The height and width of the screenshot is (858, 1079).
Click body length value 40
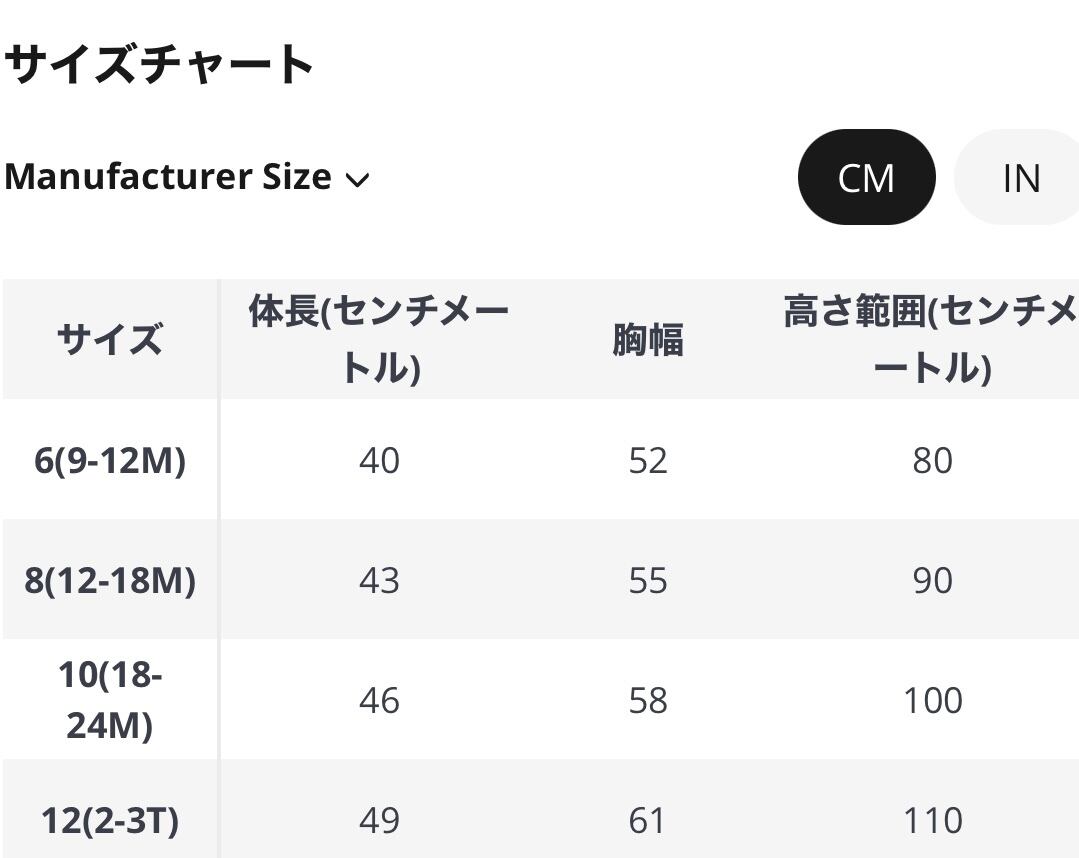pos(379,461)
